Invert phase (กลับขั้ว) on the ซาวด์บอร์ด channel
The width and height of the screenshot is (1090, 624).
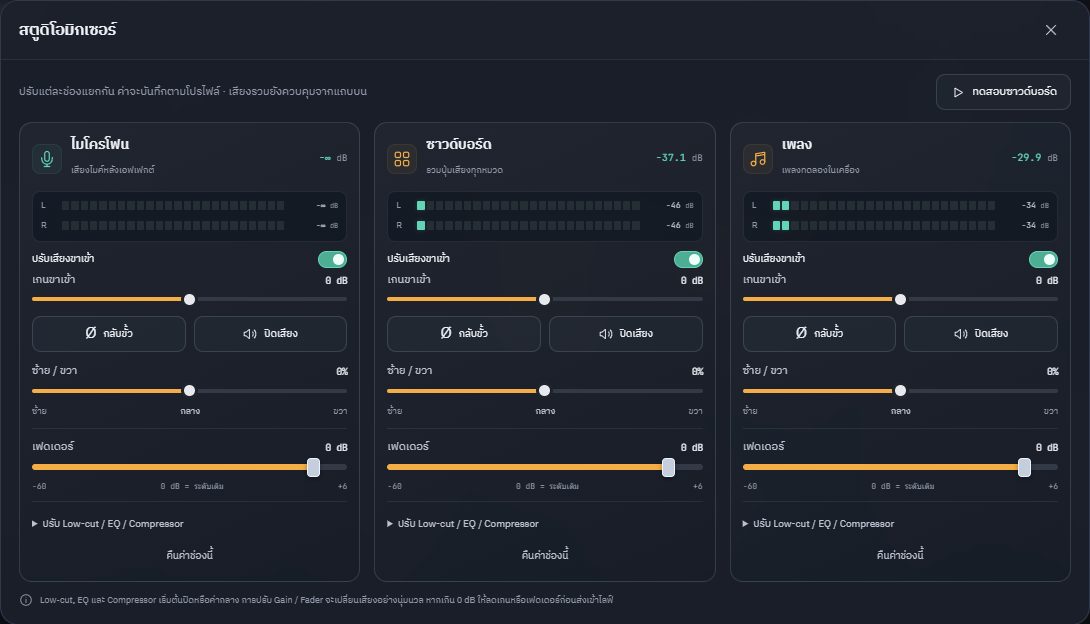tap(464, 334)
